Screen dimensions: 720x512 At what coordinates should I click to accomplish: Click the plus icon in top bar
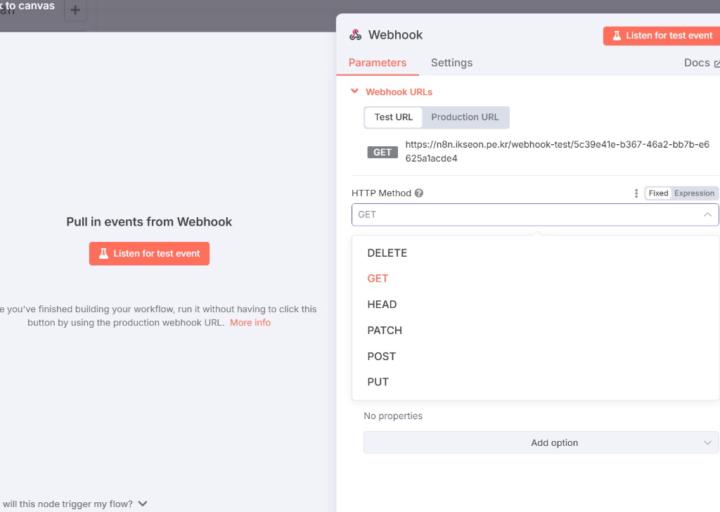75,10
